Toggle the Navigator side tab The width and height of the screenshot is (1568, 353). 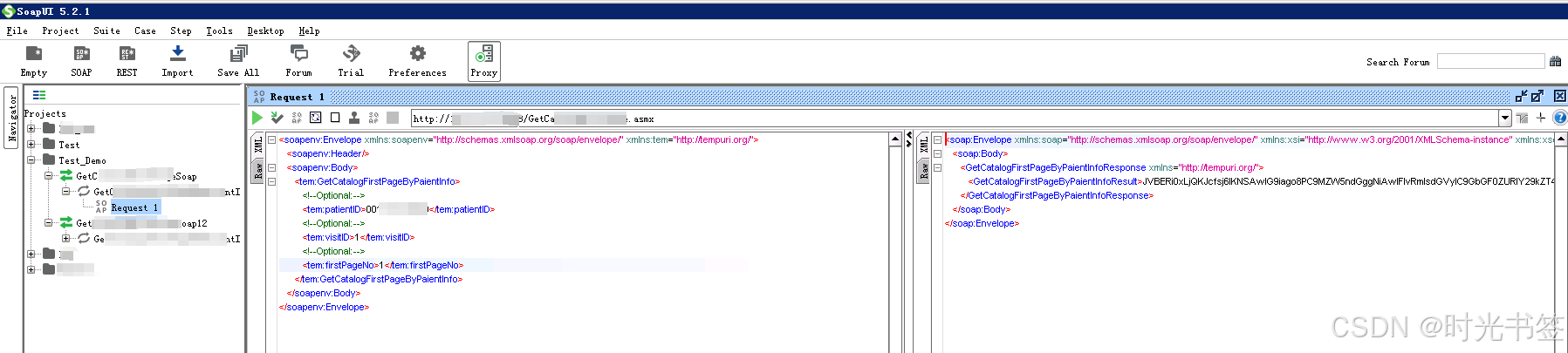(x=11, y=118)
